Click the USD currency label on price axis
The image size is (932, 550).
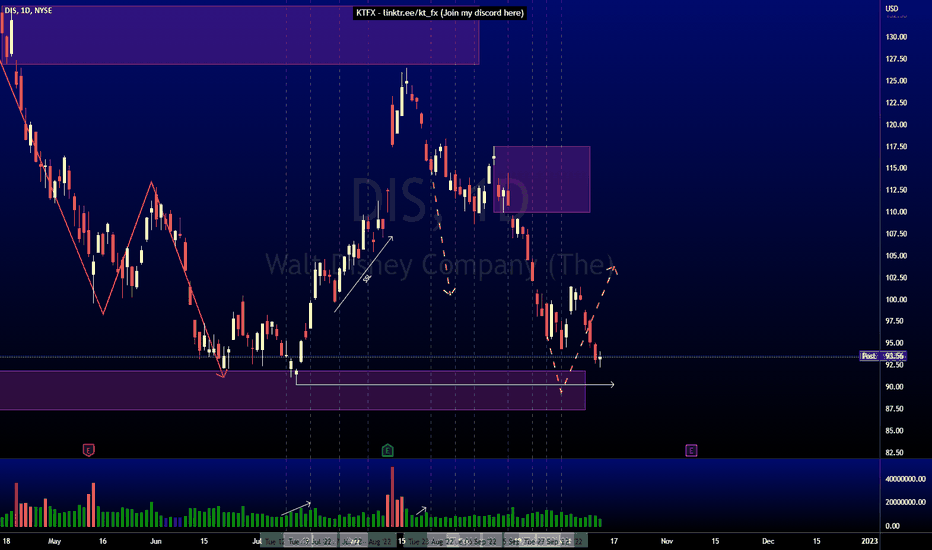[x=892, y=8]
